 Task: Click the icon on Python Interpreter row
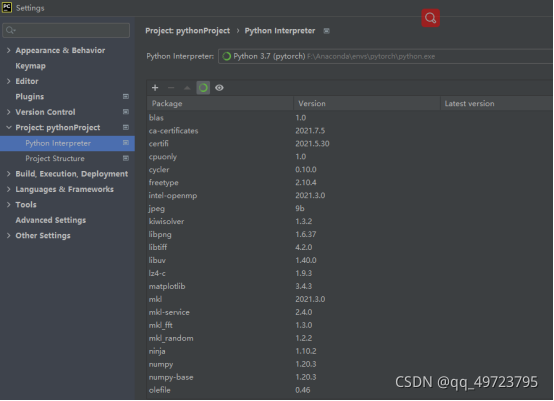[x=125, y=143]
